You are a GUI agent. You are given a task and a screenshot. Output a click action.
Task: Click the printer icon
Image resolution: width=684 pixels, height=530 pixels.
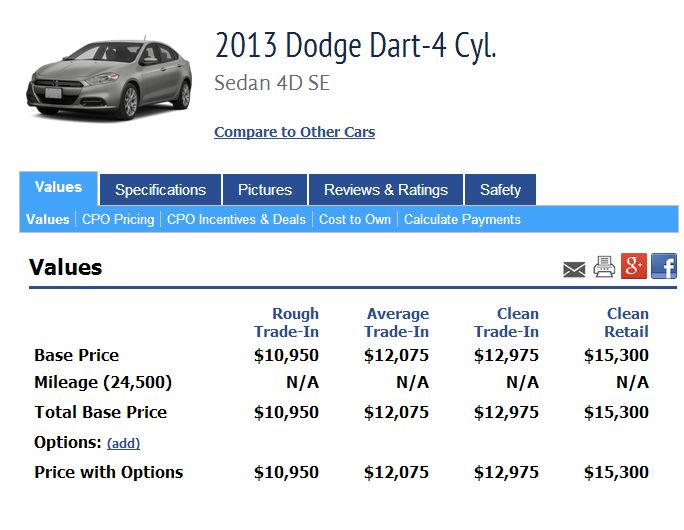(x=604, y=267)
